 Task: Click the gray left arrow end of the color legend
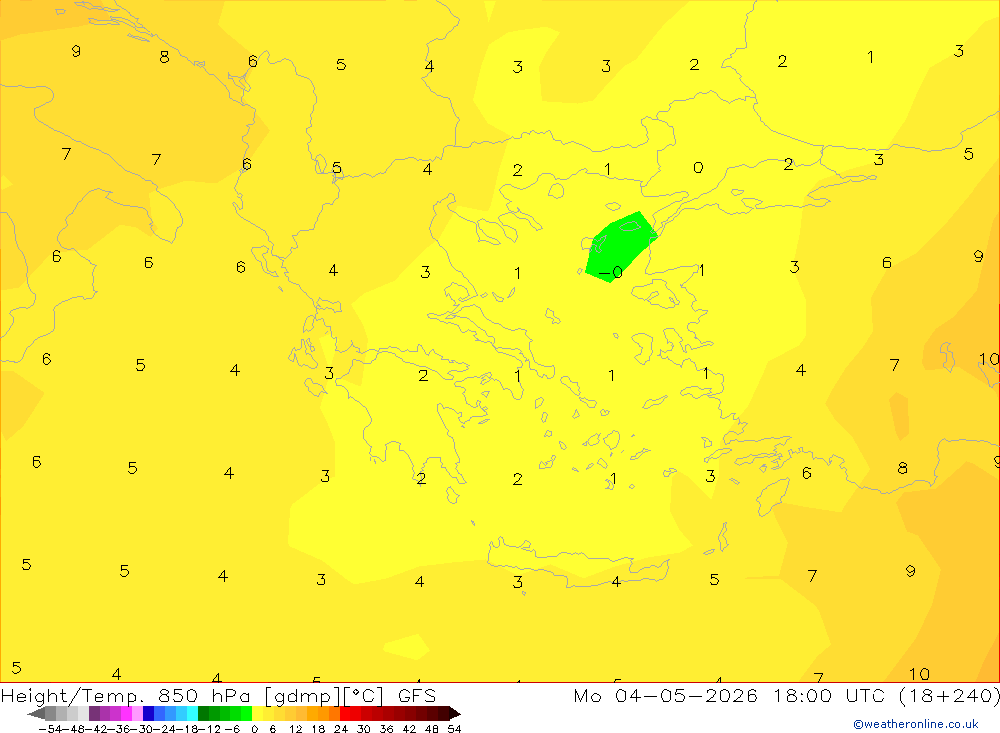pos(36,714)
